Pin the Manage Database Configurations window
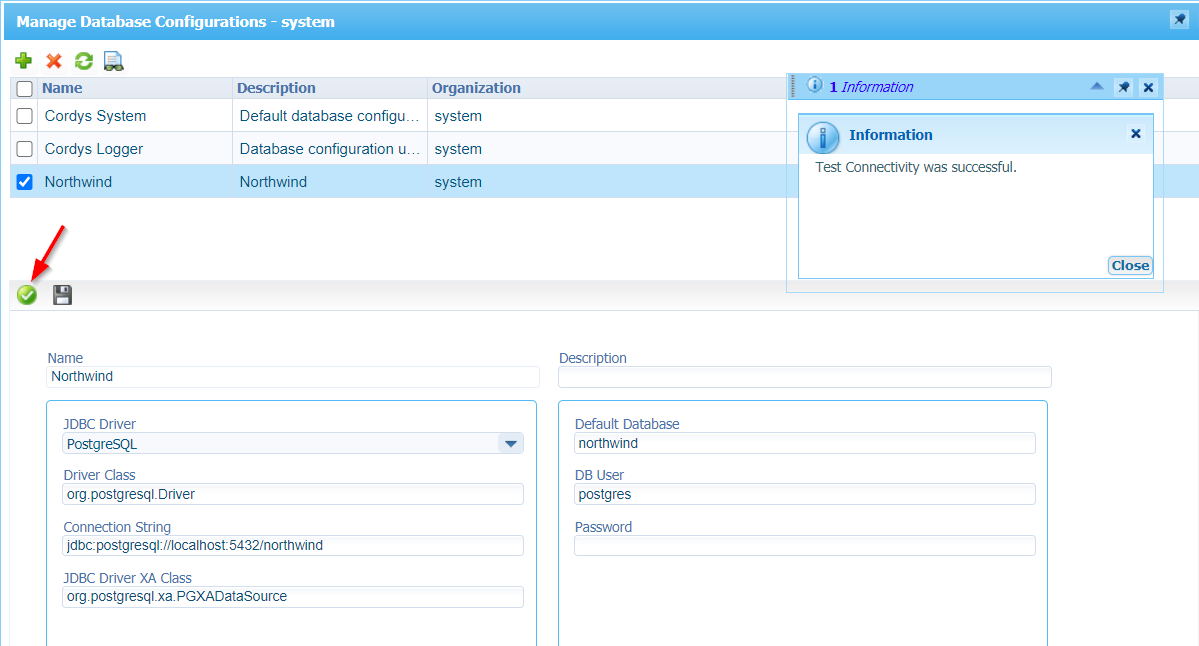This screenshot has height=646, width=1199. click(1178, 20)
